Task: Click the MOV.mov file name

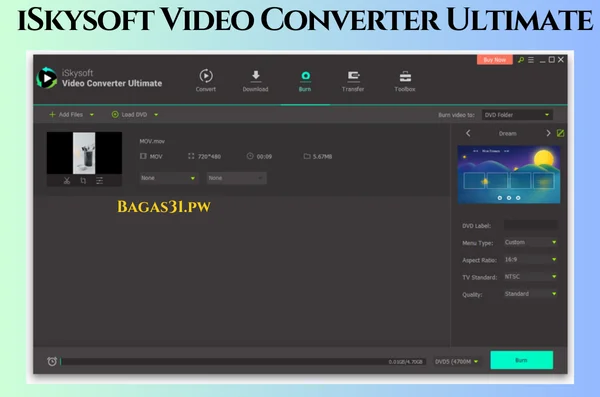Action: [152, 141]
